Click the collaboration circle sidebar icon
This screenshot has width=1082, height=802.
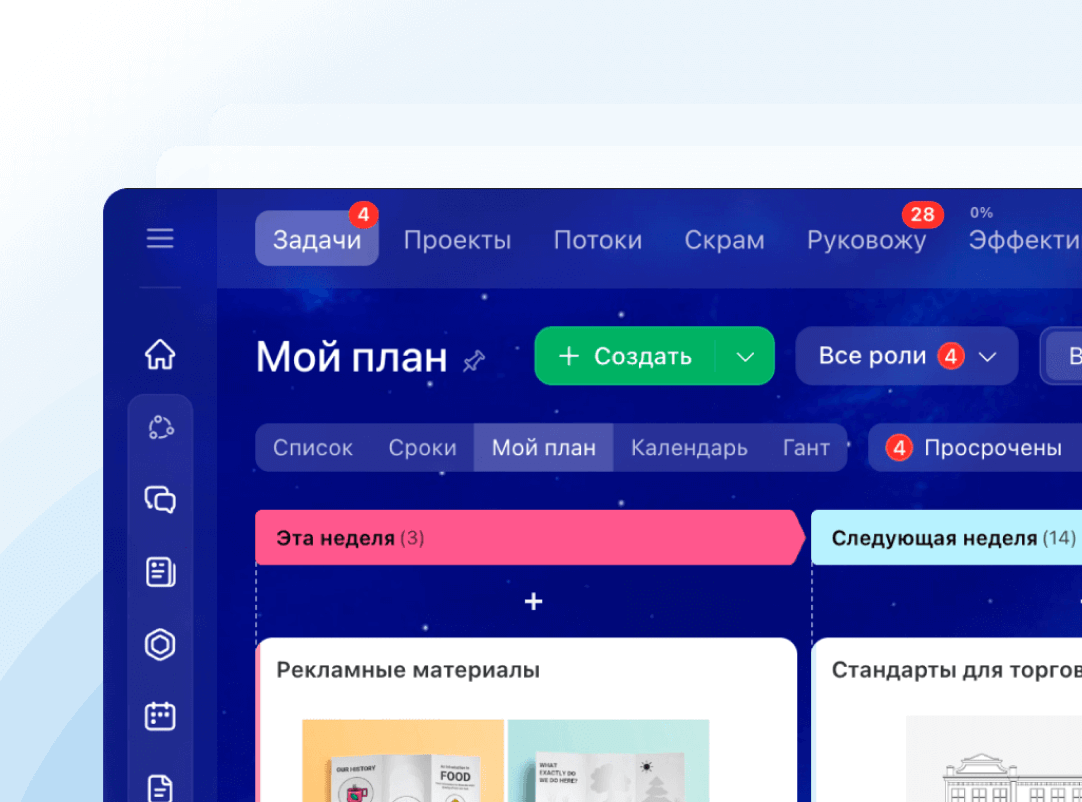160,427
